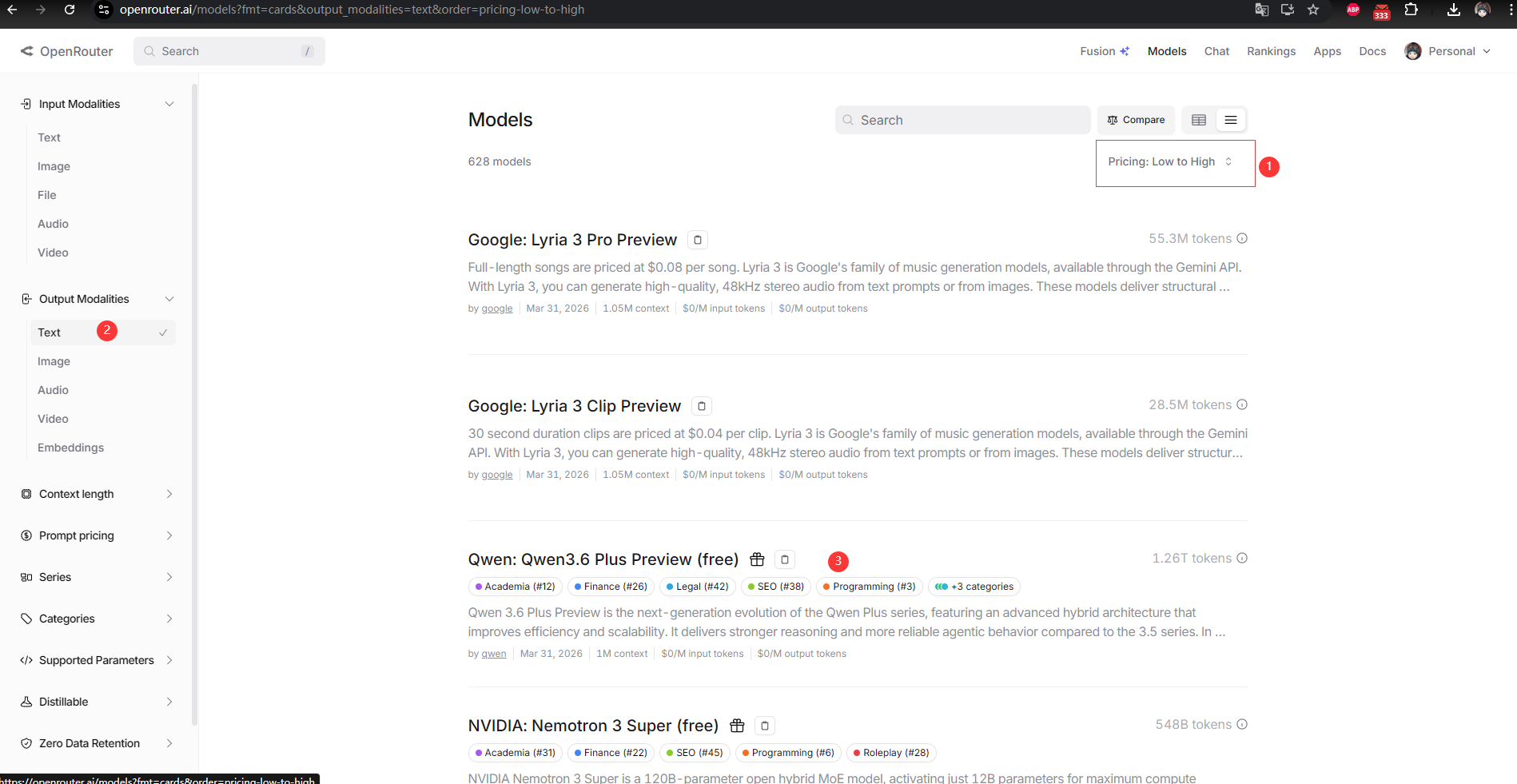
Task: Copy model ID for Lyria 3 Clip Preview
Action: [x=702, y=406]
